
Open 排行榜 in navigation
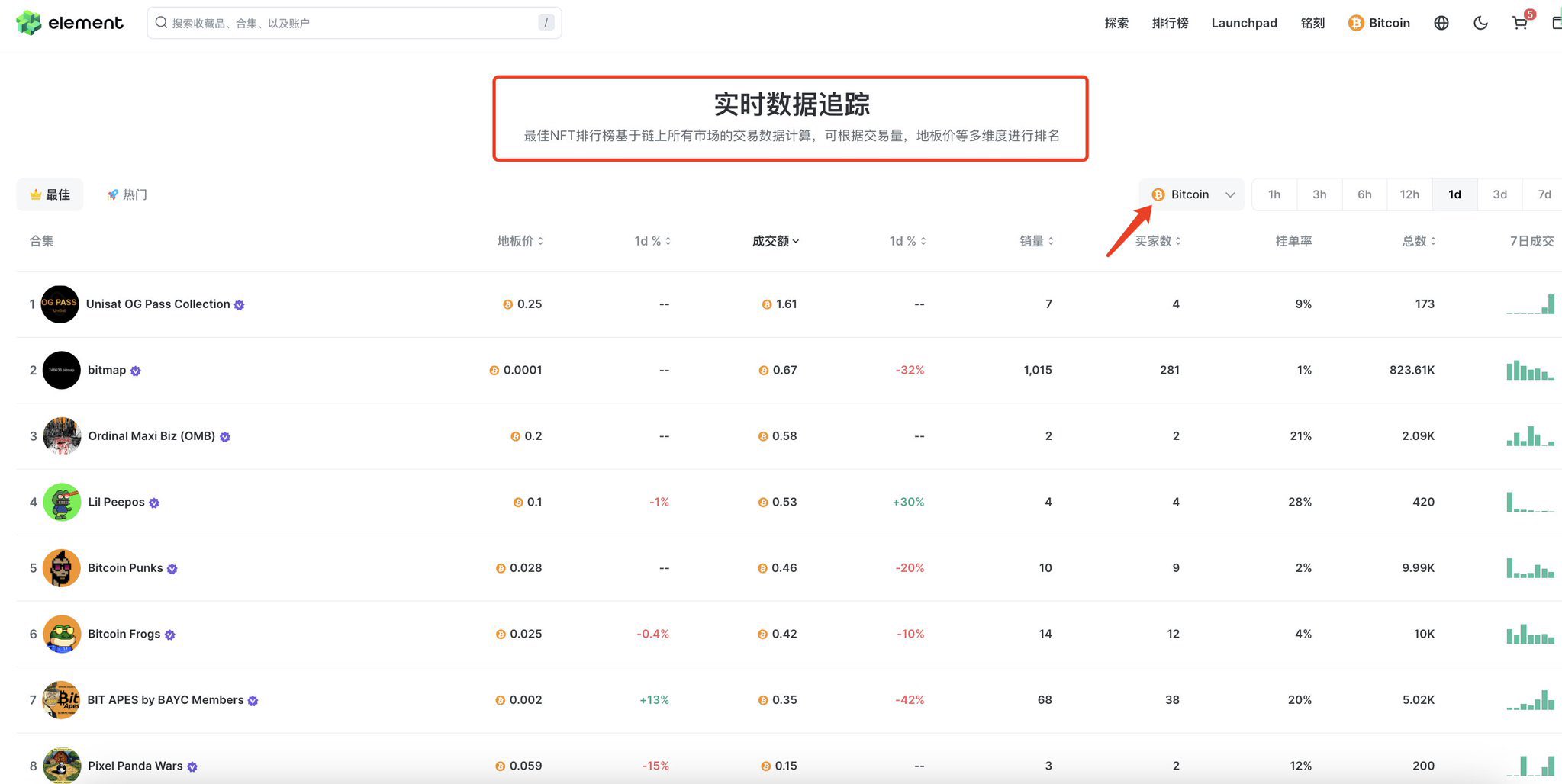click(x=1170, y=23)
